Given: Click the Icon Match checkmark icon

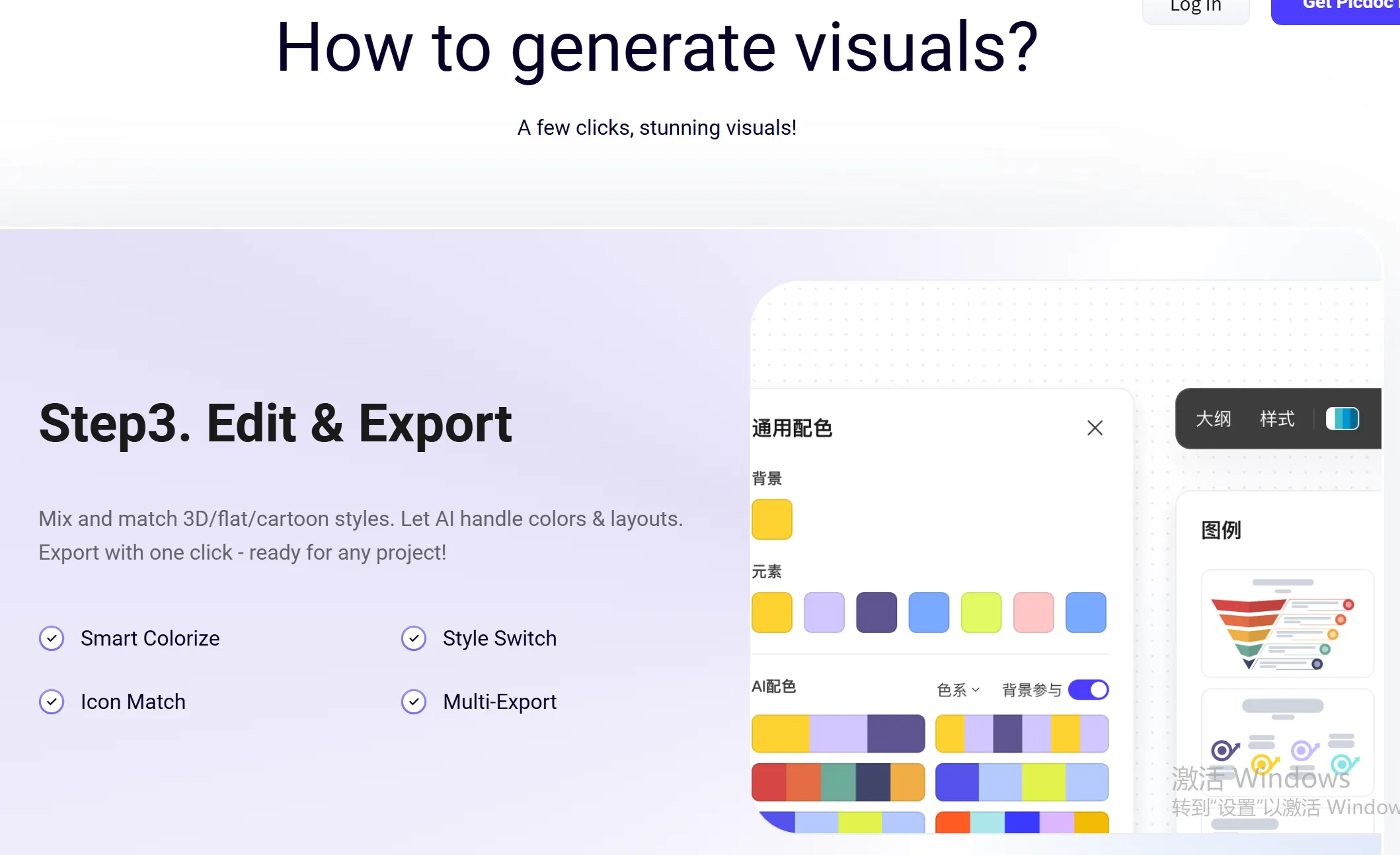Looking at the screenshot, I should (52, 702).
